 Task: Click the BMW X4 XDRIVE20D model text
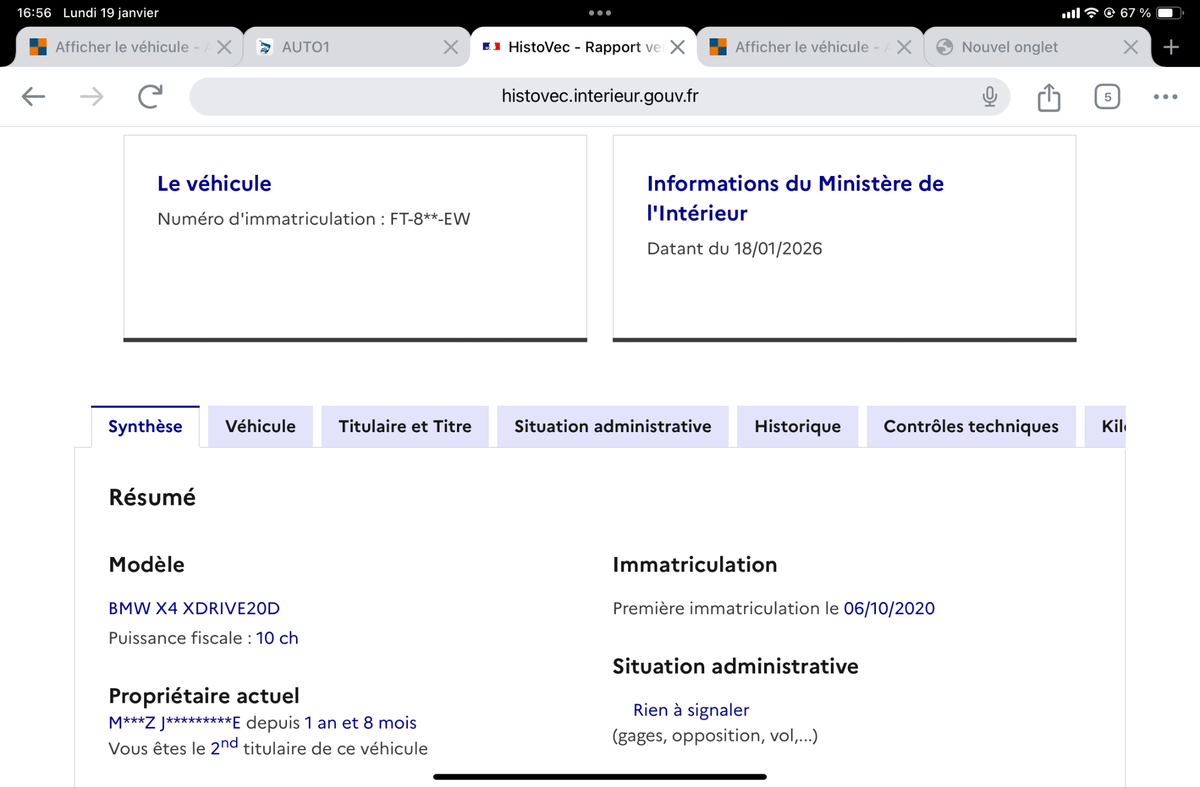pyautogui.click(x=194, y=608)
